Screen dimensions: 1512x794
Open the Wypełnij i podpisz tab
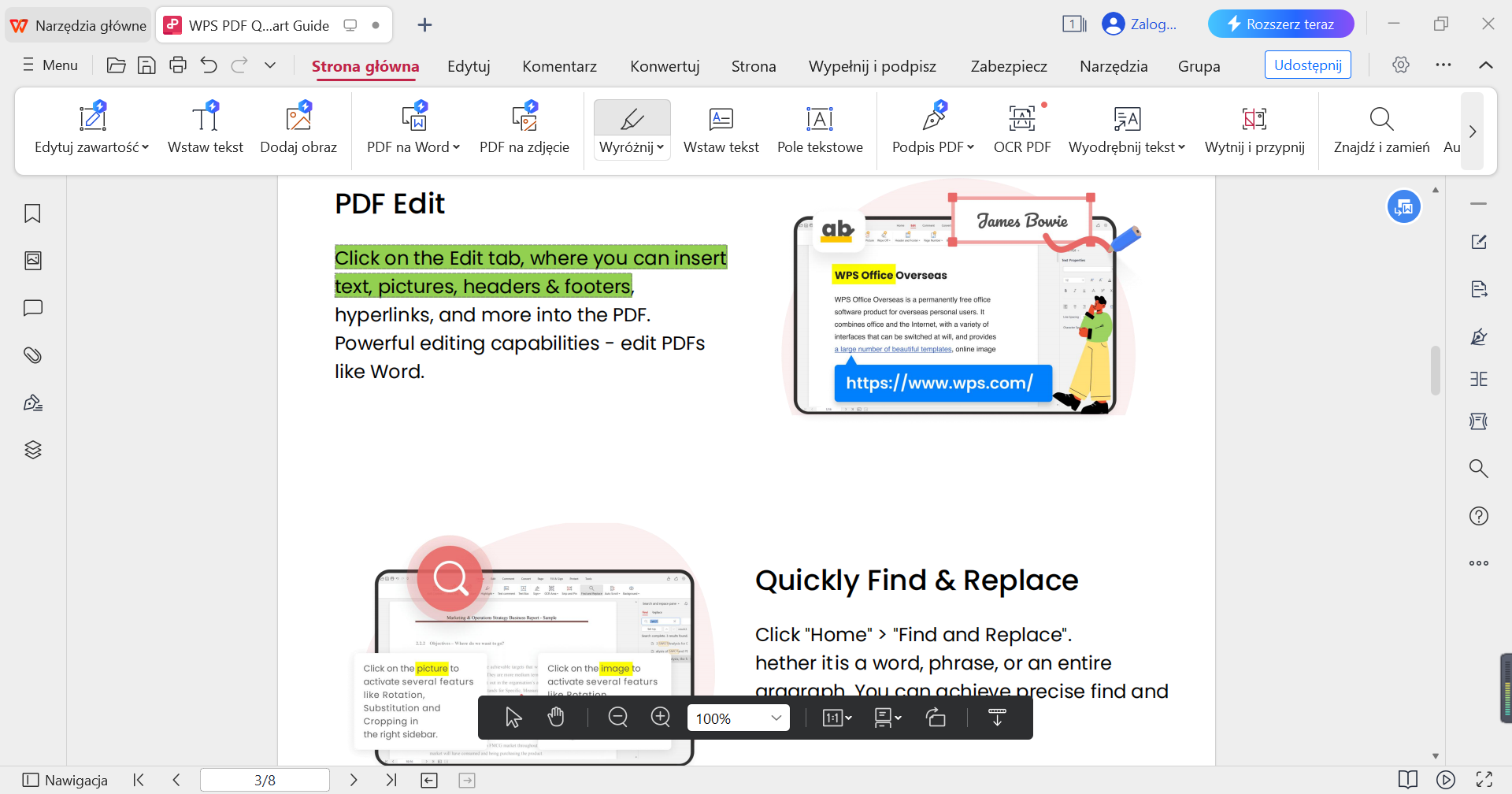(x=873, y=67)
